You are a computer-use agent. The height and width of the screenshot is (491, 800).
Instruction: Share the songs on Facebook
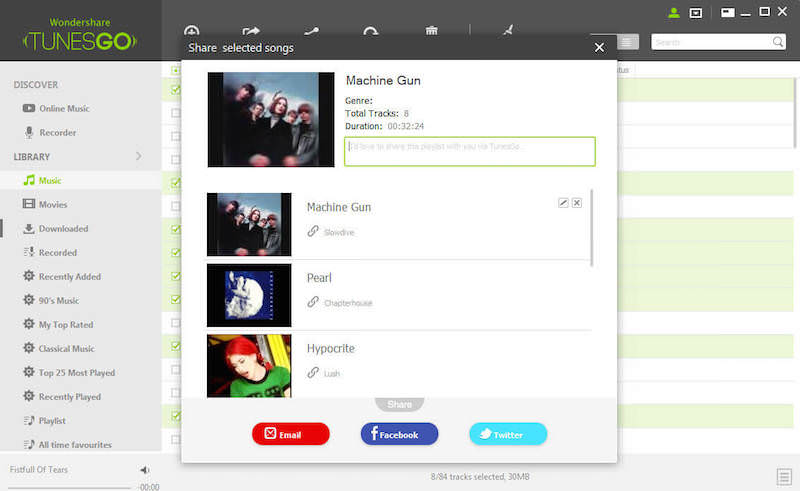click(x=399, y=434)
